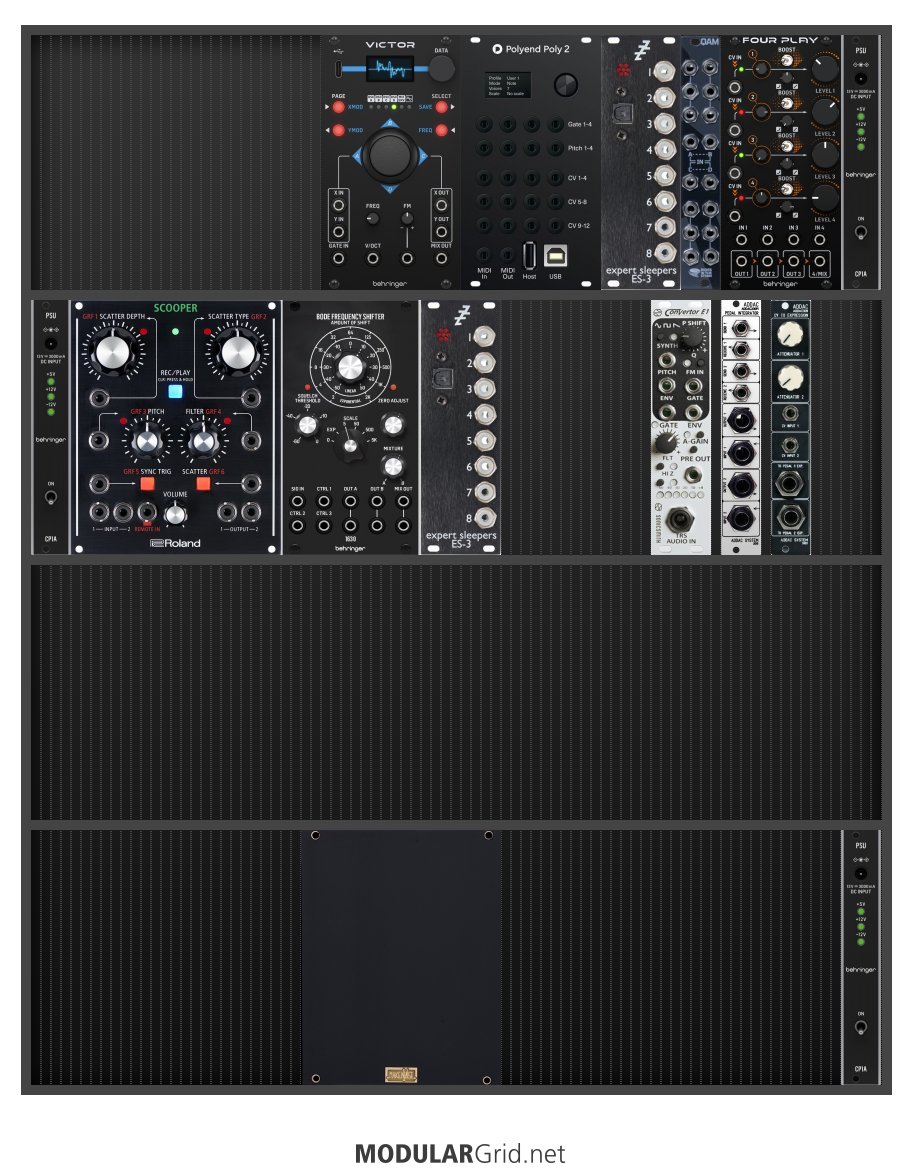Click the Victor Y OUT jack

point(442,232)
